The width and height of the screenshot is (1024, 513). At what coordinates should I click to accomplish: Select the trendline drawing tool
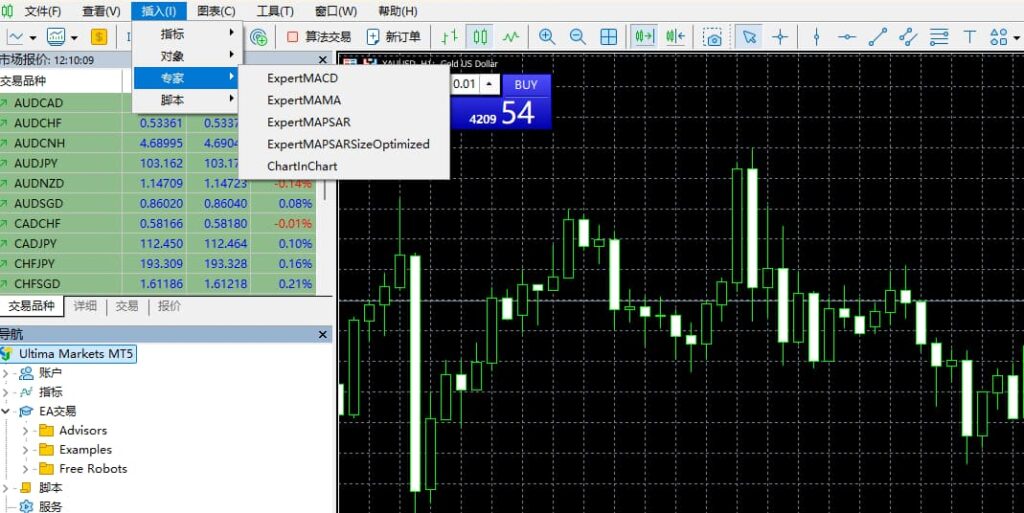coord(878,37)
